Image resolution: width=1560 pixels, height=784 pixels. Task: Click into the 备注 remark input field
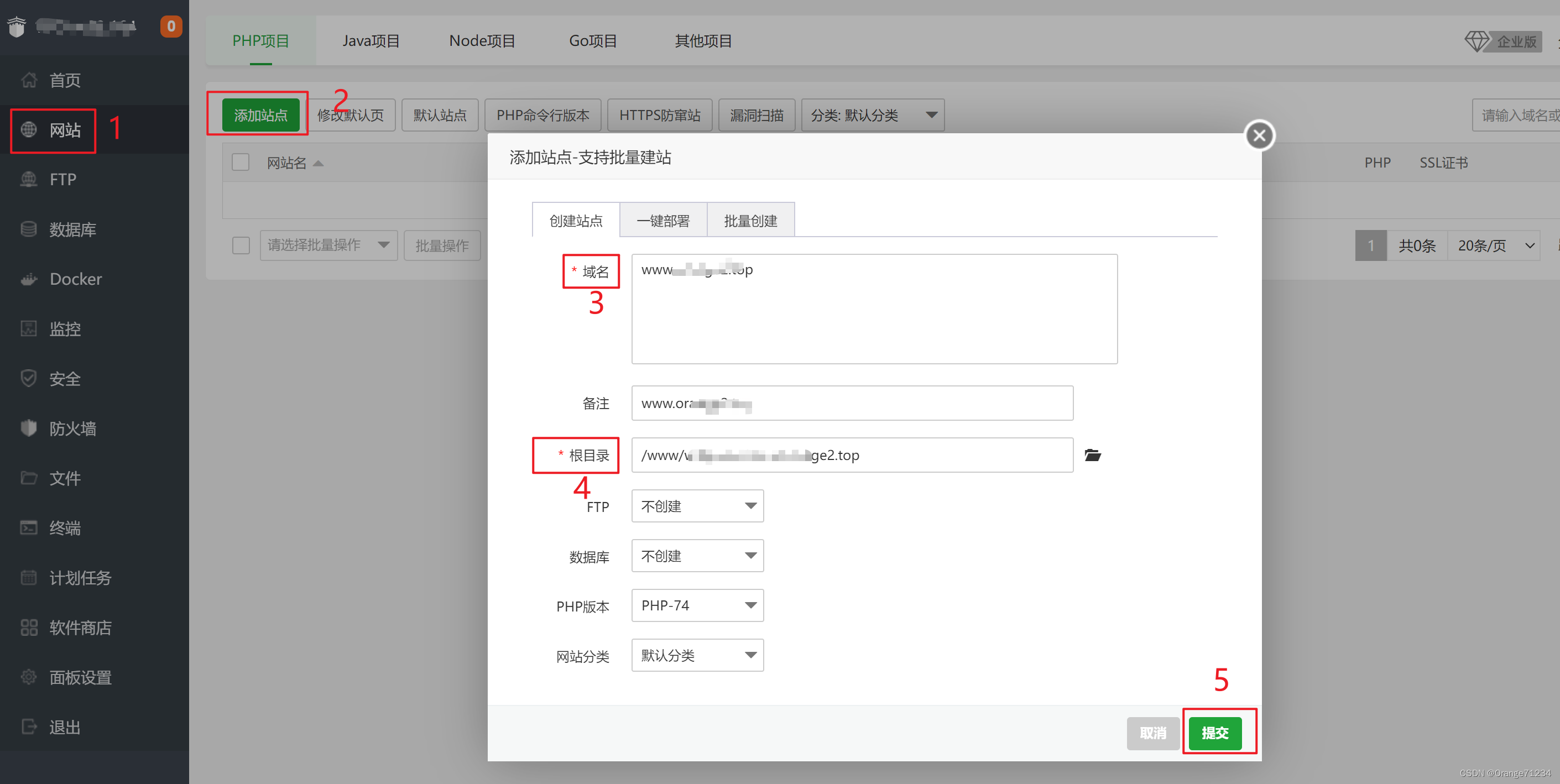pyautogui.click(x=852, y=403)
